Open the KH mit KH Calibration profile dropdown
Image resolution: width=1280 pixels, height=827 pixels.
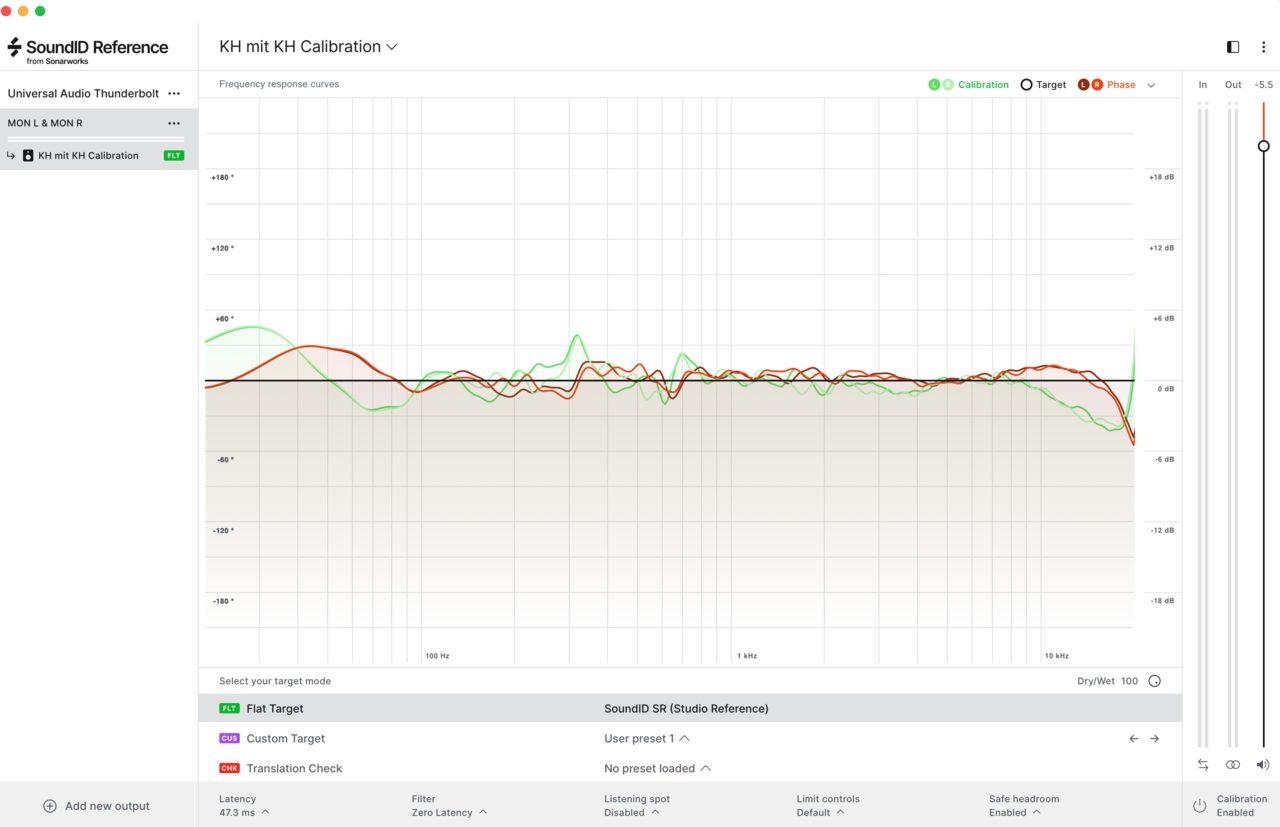[308, 46]
